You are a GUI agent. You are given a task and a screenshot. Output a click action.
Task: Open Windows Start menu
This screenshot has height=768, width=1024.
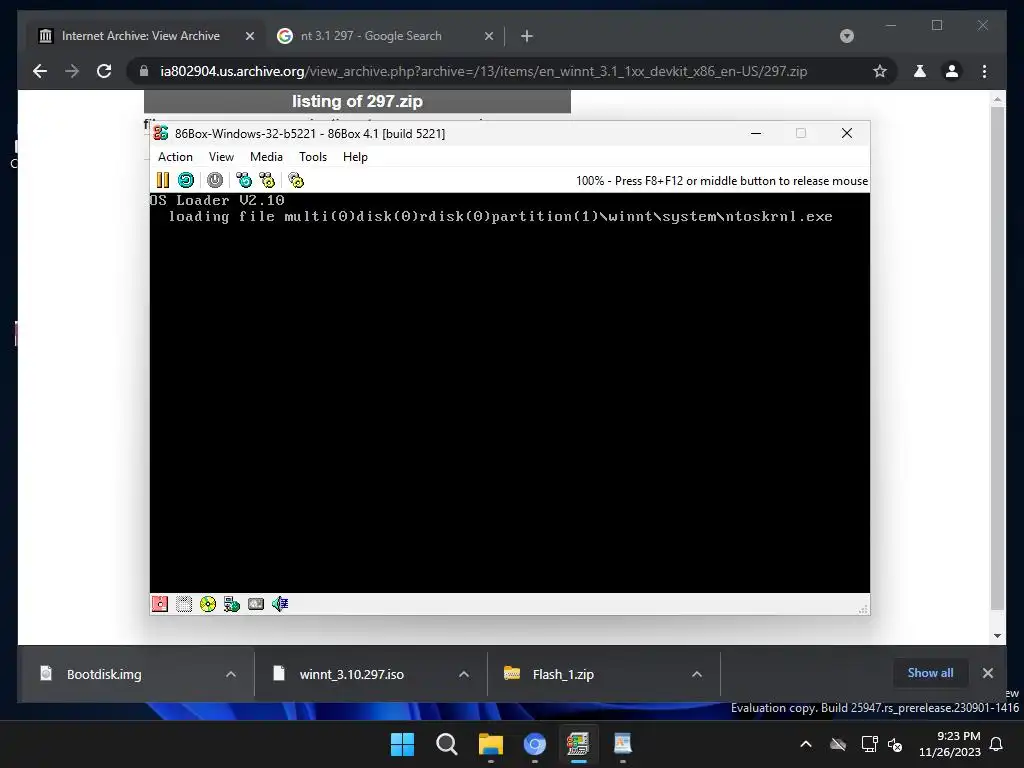(402, 744)
